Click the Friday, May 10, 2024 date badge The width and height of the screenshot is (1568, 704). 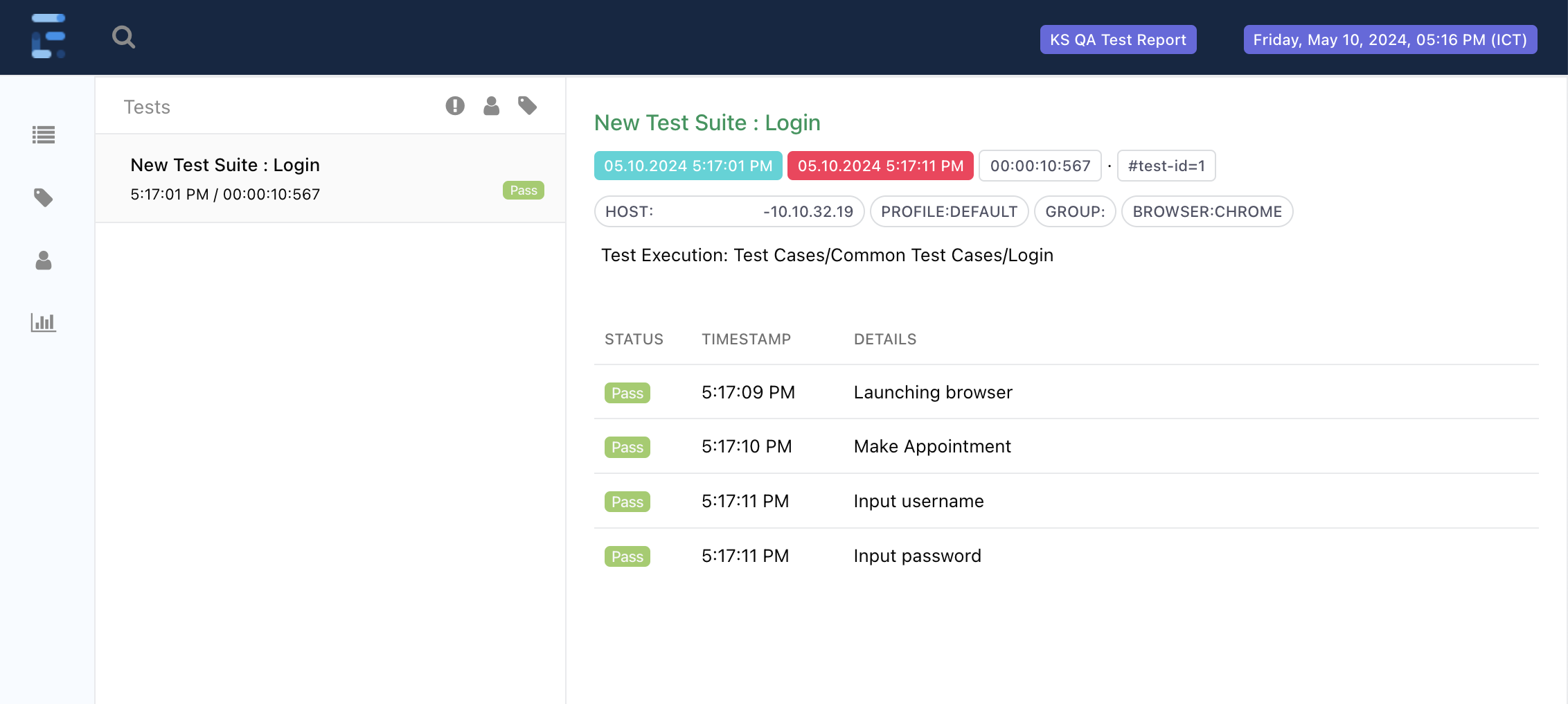pyautogui.click(x=1390, y=39)
